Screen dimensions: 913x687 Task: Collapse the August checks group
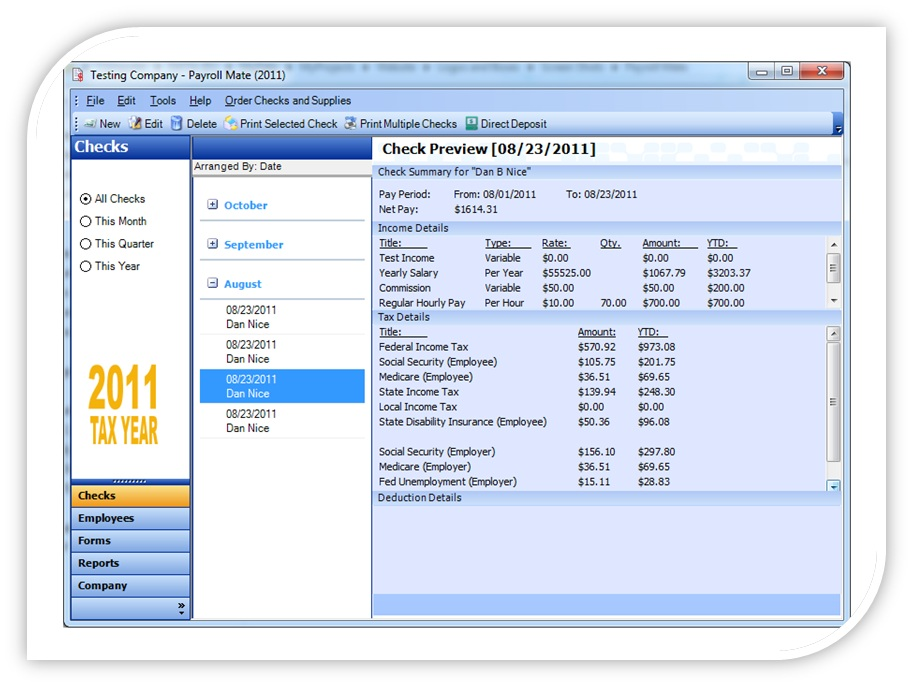click(213, 283)
